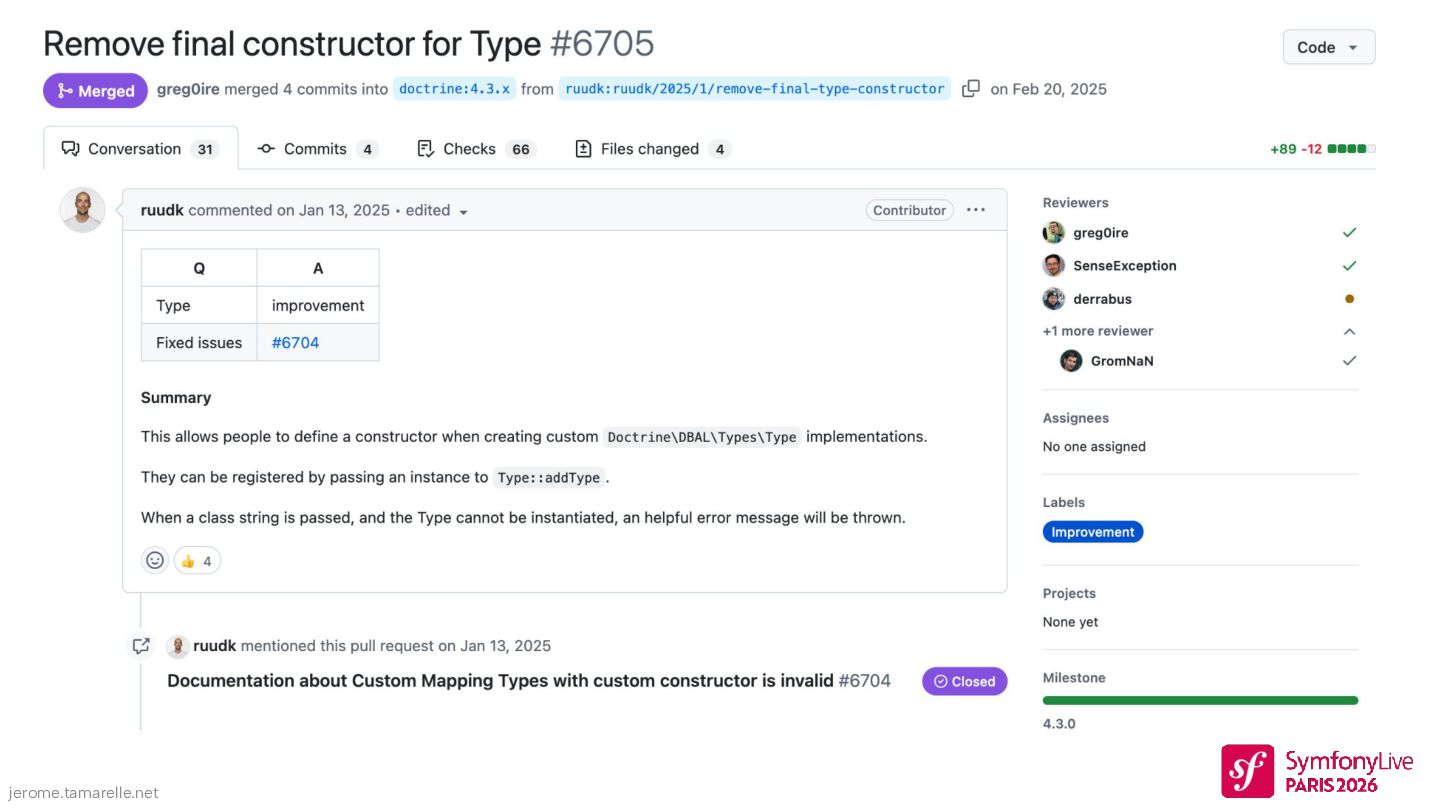Viewport: 1440px width, 810px height.
Task: Click ruudk's large avatar next to comment
Action: 82,210
